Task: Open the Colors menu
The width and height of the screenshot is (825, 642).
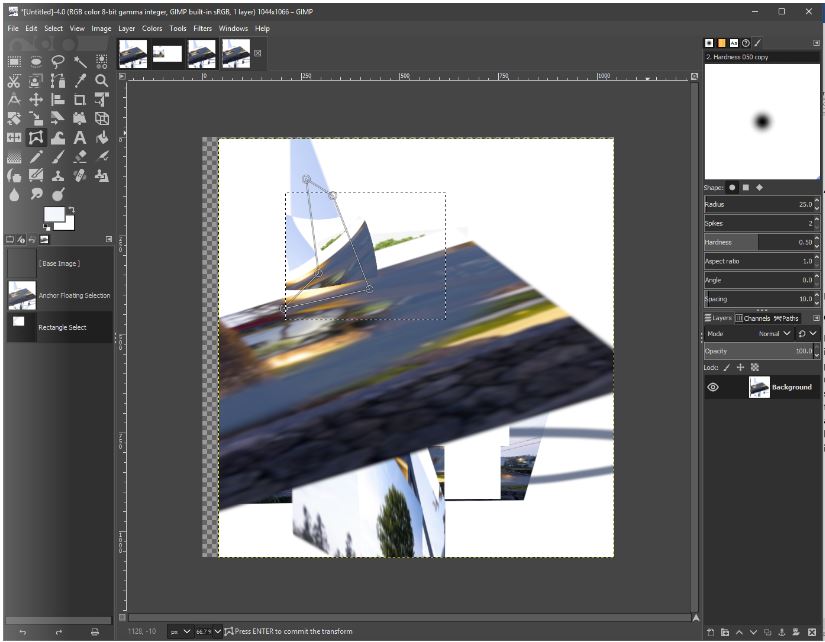Action: tap(152, 28)
